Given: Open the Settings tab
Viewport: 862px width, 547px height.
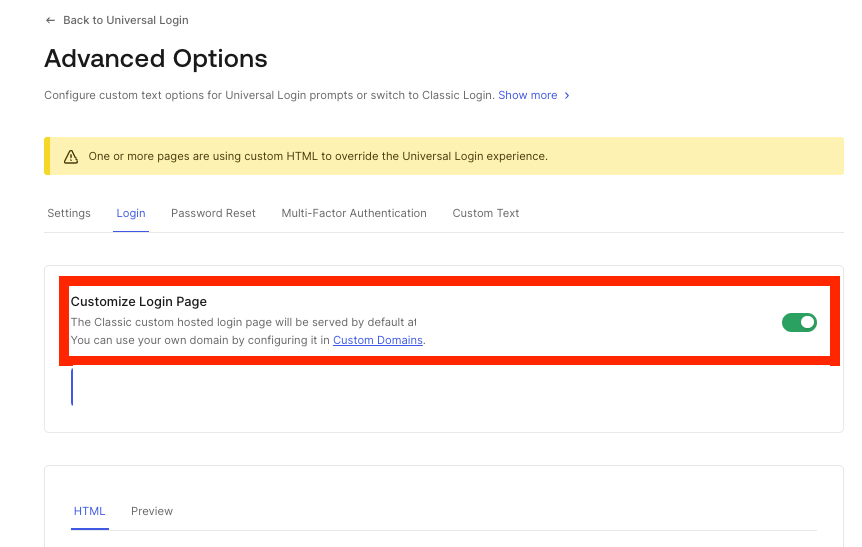Looking at the screenshot, I should [x=69, y=213].
